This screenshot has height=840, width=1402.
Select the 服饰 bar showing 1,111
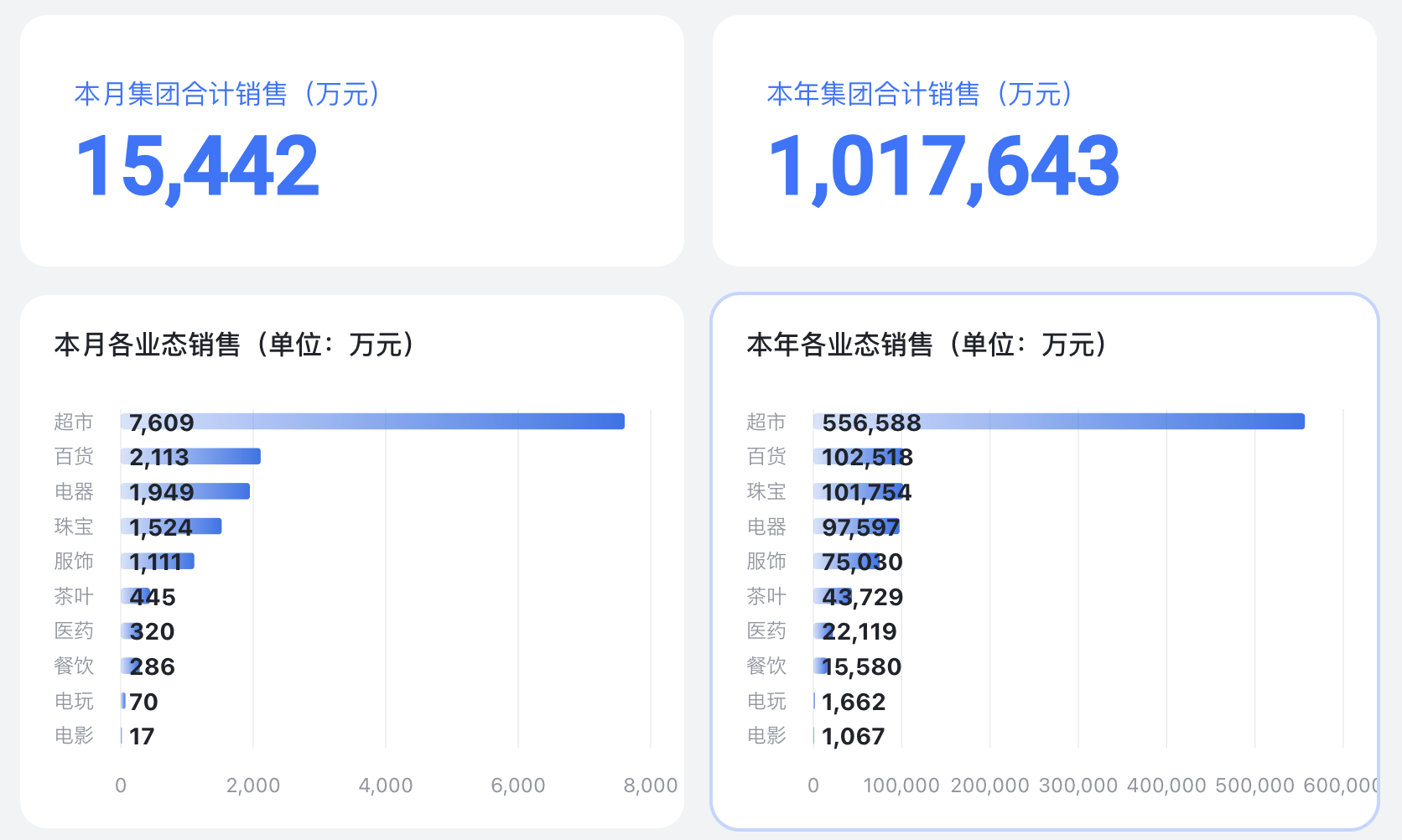[187, 562]
